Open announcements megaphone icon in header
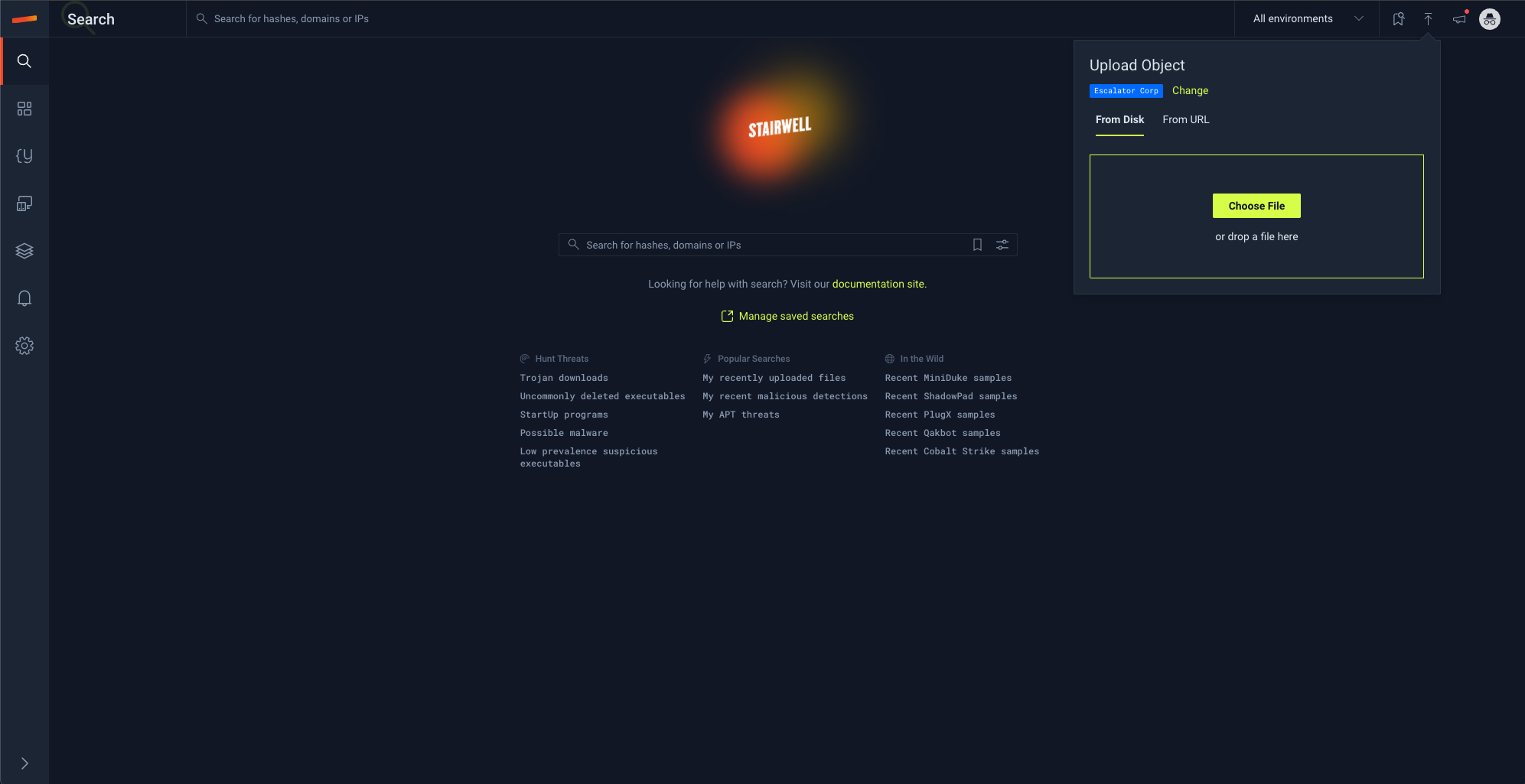1525x784 pixels. pos(1460,19)
